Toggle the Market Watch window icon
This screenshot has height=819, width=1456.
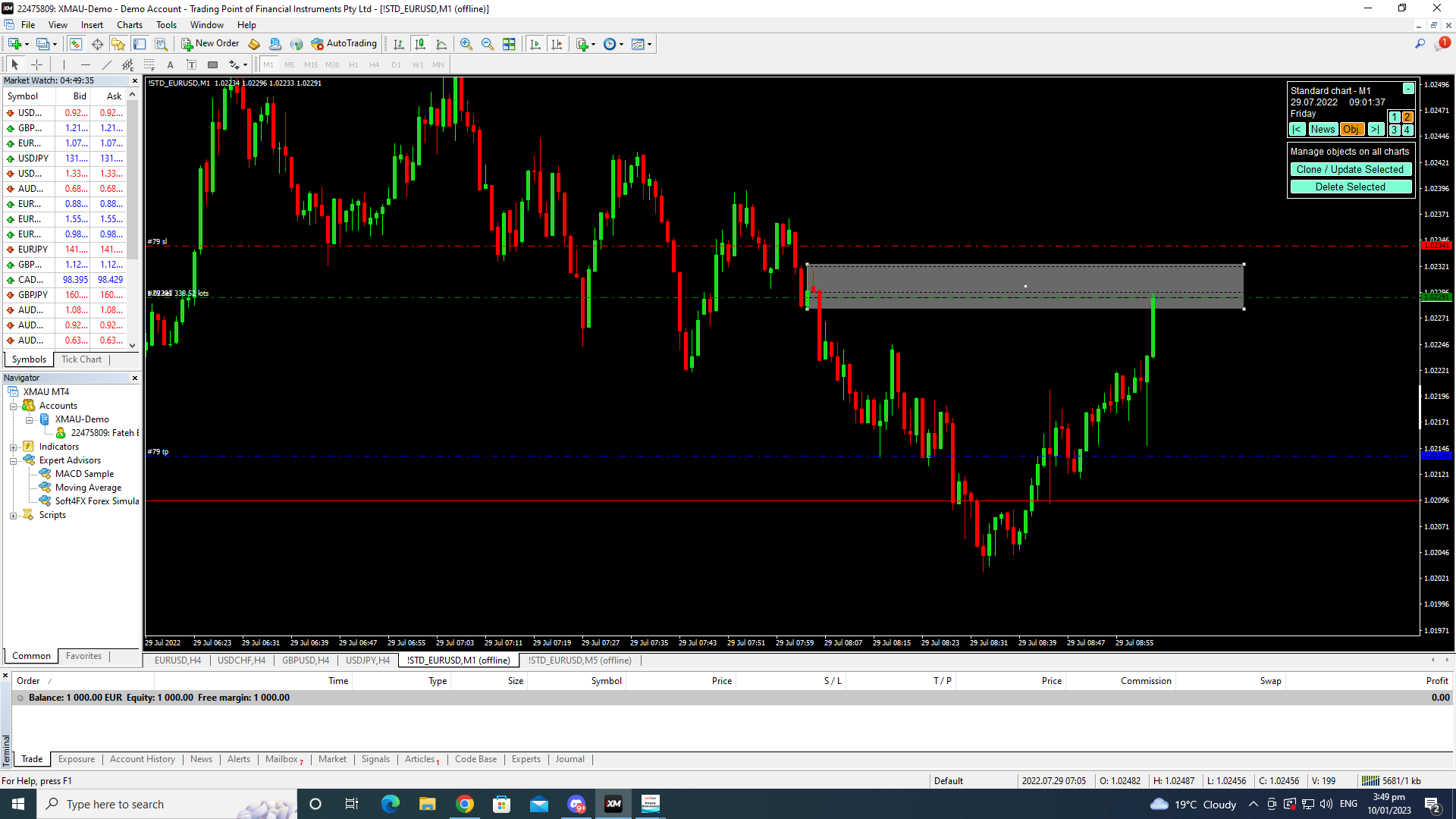[76, 44]
